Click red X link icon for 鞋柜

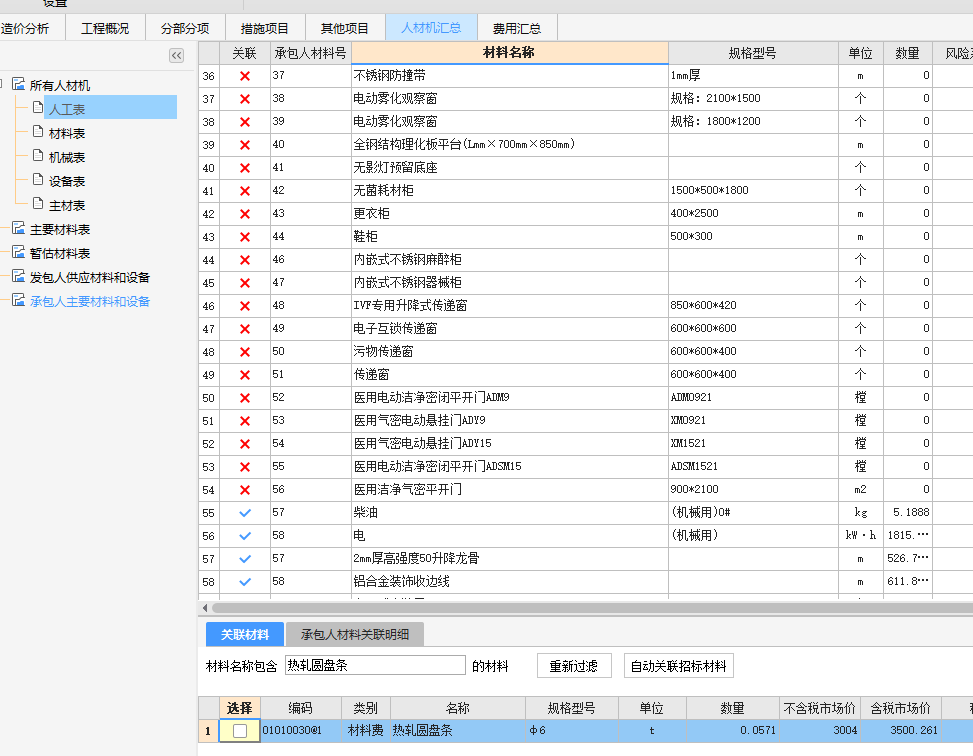pos(245,236)
